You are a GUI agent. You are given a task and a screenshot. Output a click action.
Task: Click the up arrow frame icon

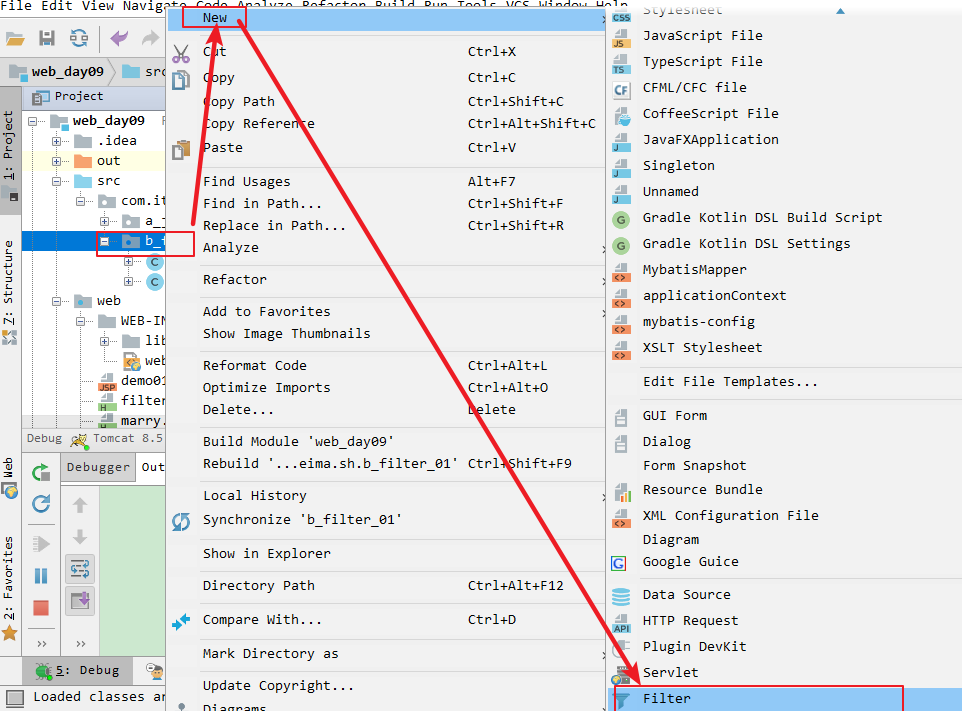(80, 505)
